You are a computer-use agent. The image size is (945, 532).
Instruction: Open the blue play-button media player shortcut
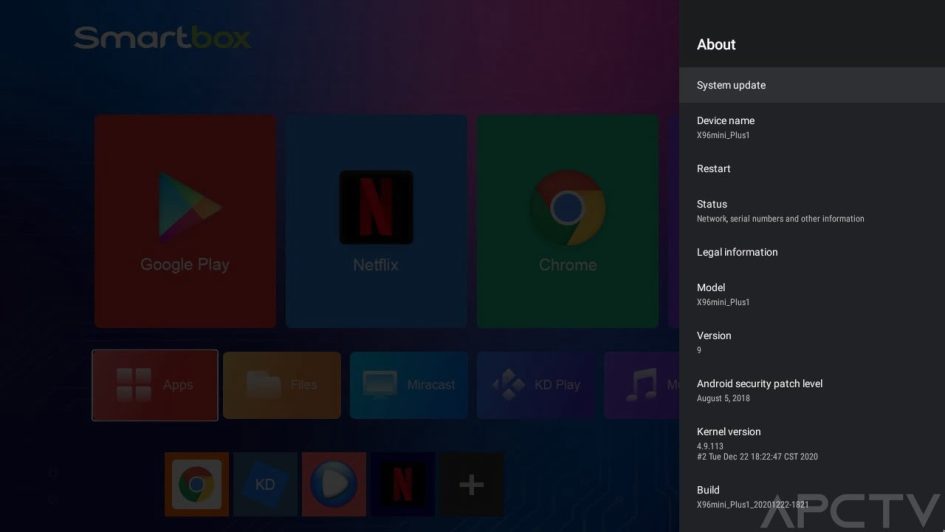pos(334,485)
